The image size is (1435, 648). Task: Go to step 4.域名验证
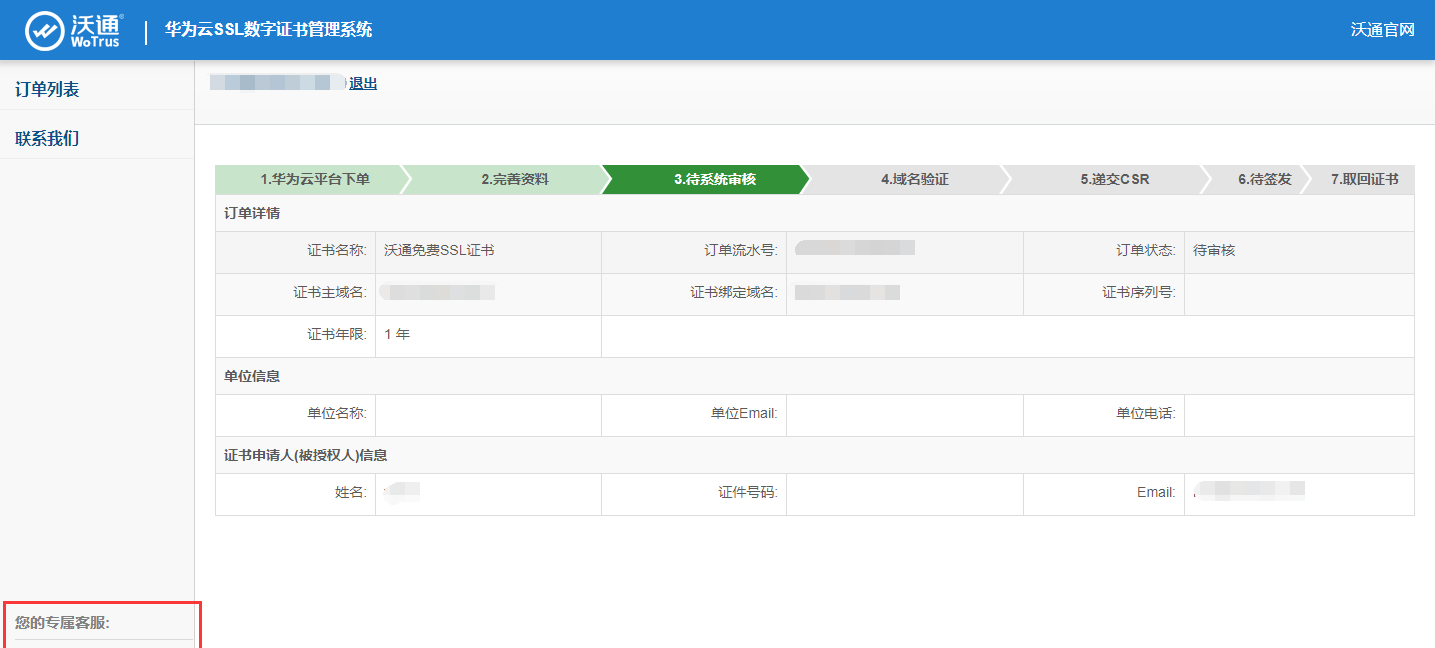tap(914, 180)
